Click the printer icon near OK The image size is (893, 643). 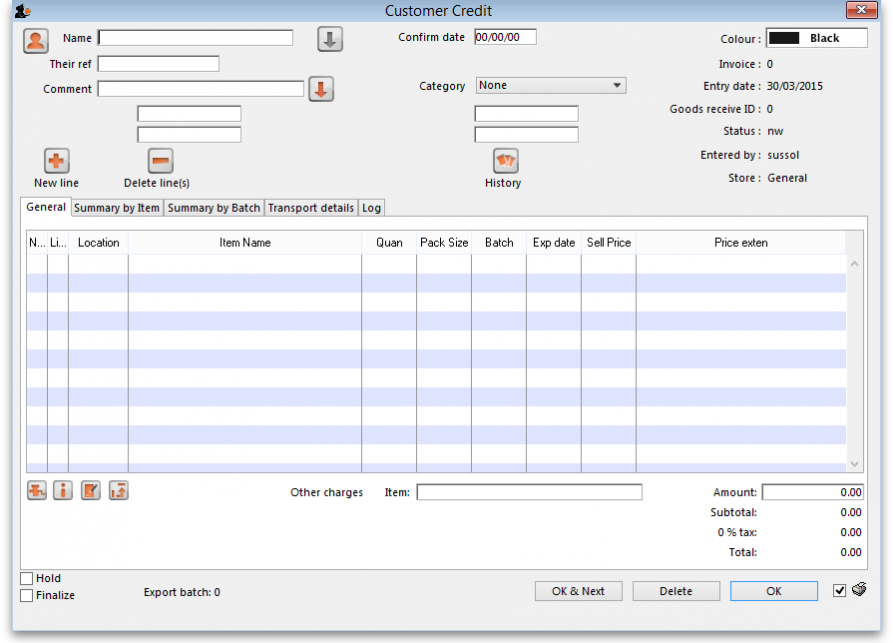tap(859, 590)
